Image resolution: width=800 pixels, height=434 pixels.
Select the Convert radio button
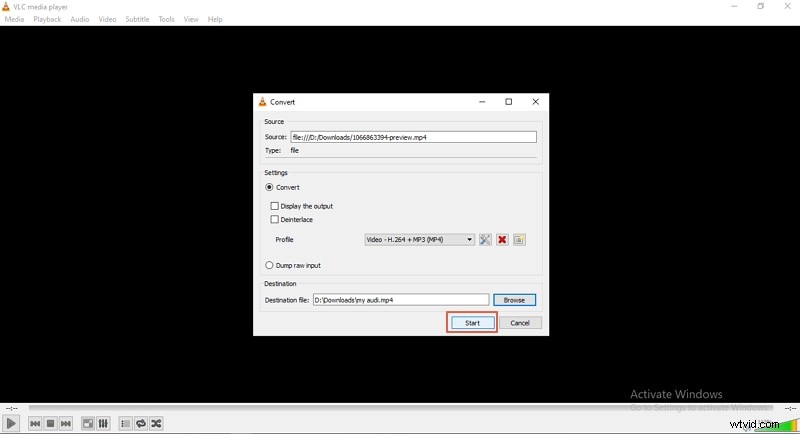(x=269, y=187)
